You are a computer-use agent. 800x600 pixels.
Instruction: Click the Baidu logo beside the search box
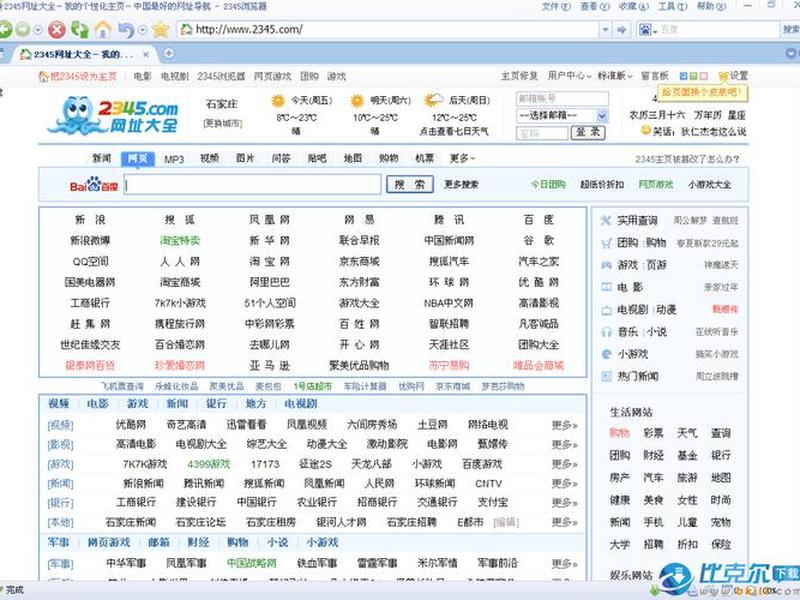(x=94, y=185)
